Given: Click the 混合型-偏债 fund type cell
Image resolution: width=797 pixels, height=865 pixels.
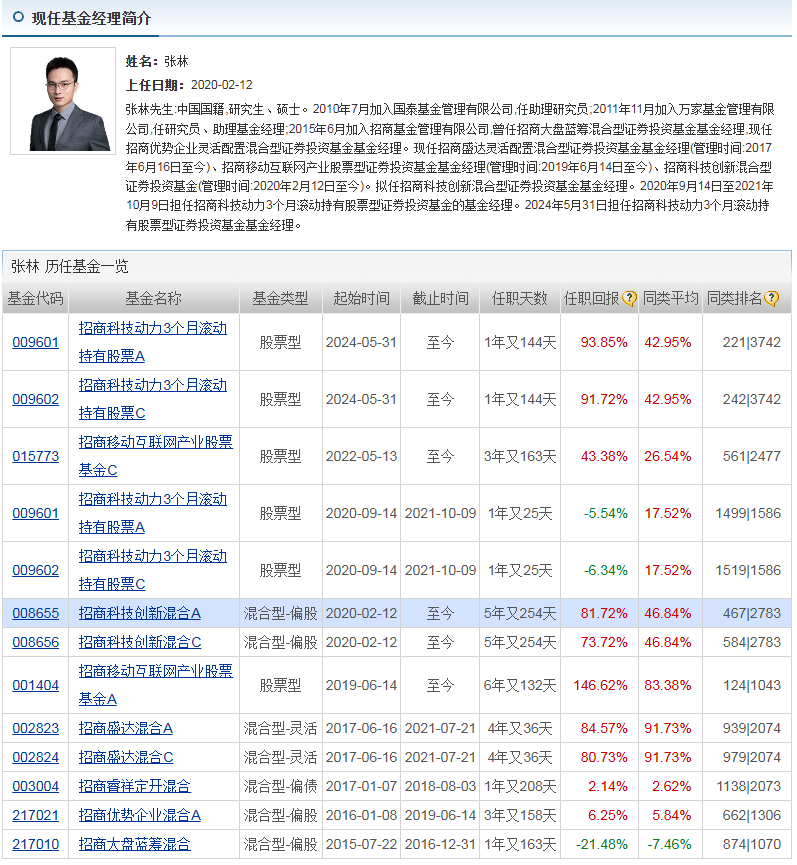Looking at the screenshot, I should point(281,787).
